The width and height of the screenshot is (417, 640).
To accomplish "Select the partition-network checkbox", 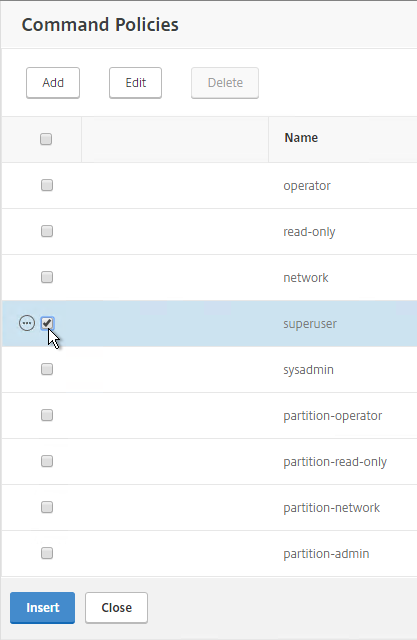I will 47,507.
